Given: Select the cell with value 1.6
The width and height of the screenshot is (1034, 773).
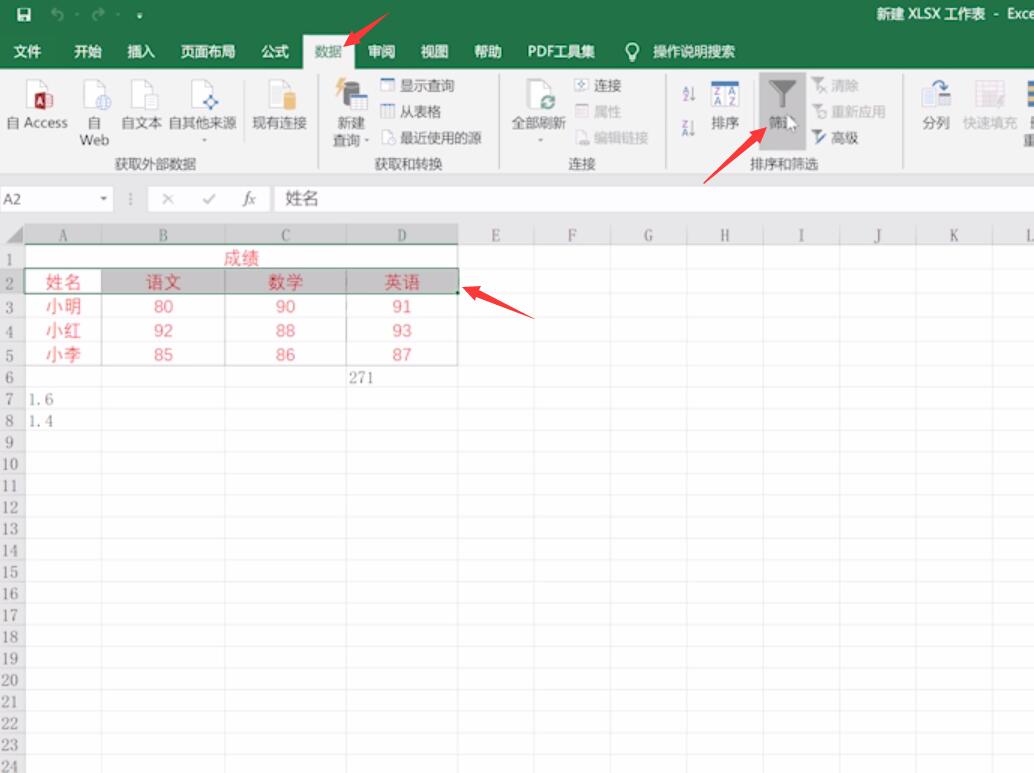Looking at the screenshot, I should 63,399.
